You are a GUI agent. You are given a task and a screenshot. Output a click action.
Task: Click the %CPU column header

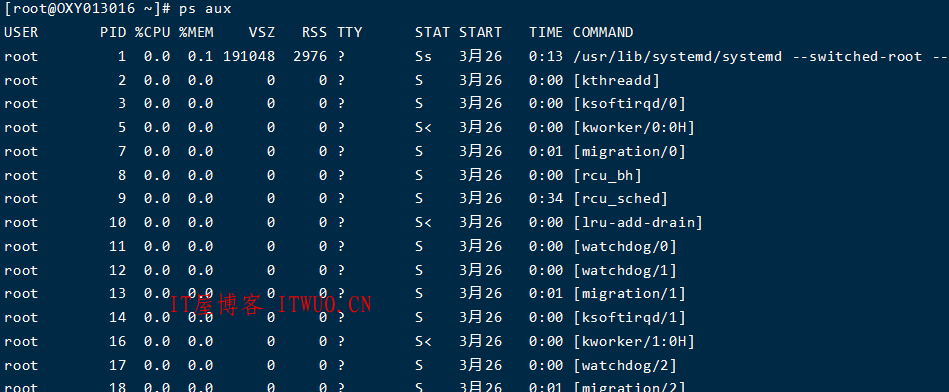(x=153, y=32)
